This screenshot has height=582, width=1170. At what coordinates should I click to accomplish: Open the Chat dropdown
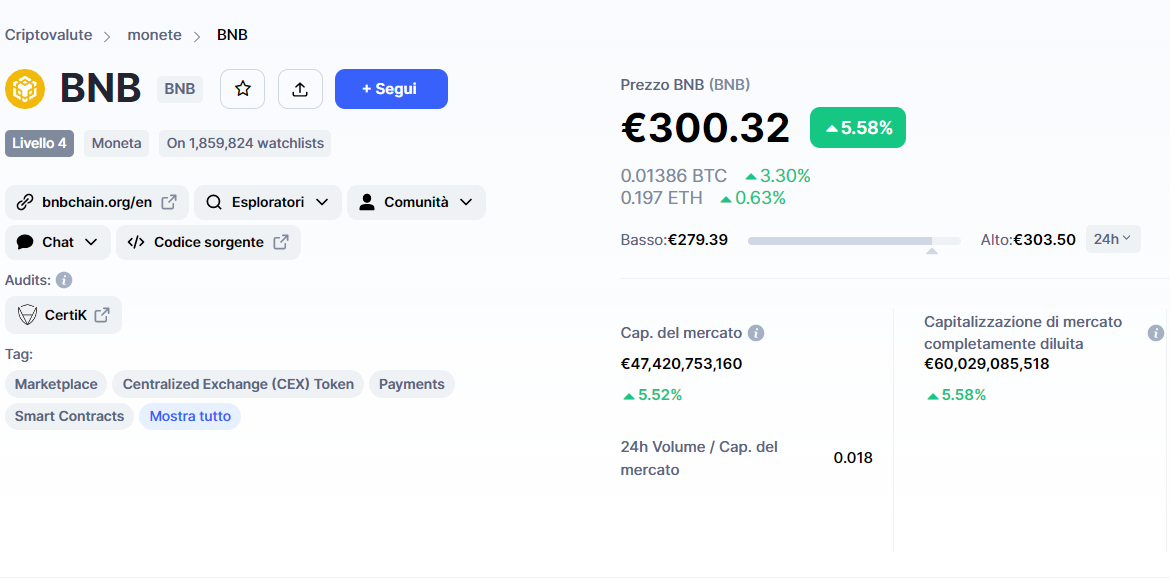click(x=58, y=242)
